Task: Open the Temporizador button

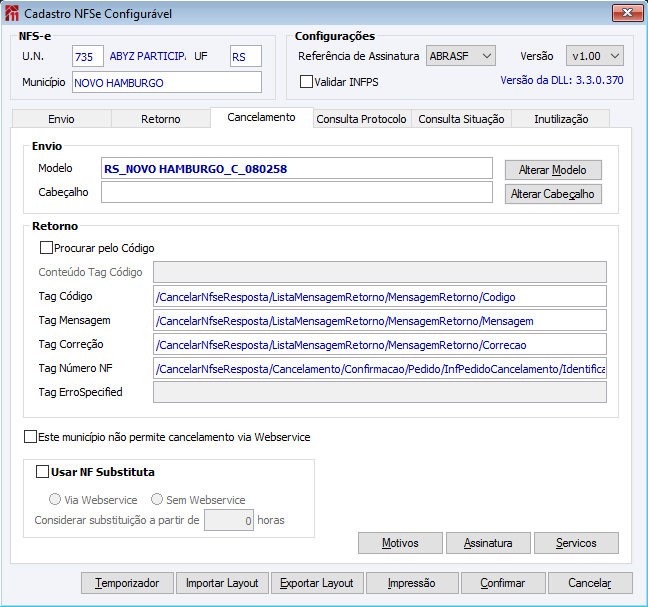Action: (x=127, y=583)
